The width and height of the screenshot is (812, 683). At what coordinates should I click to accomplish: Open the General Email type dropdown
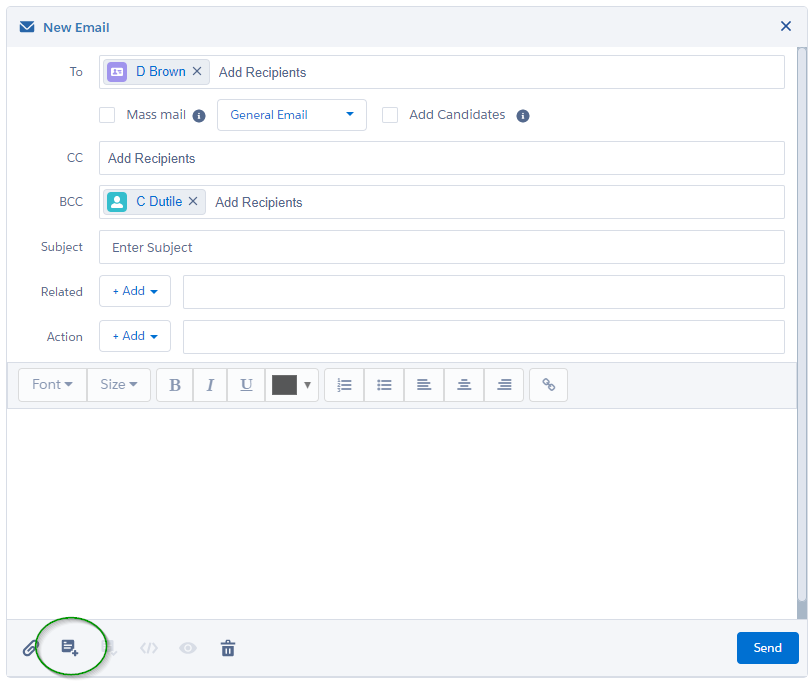click(x=291, y=114)
